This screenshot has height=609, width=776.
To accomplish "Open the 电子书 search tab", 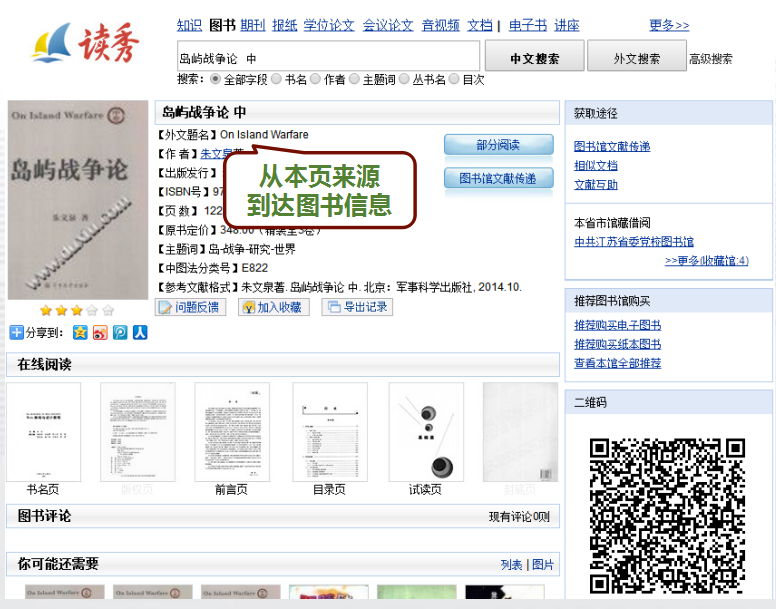I will [528, 25].
